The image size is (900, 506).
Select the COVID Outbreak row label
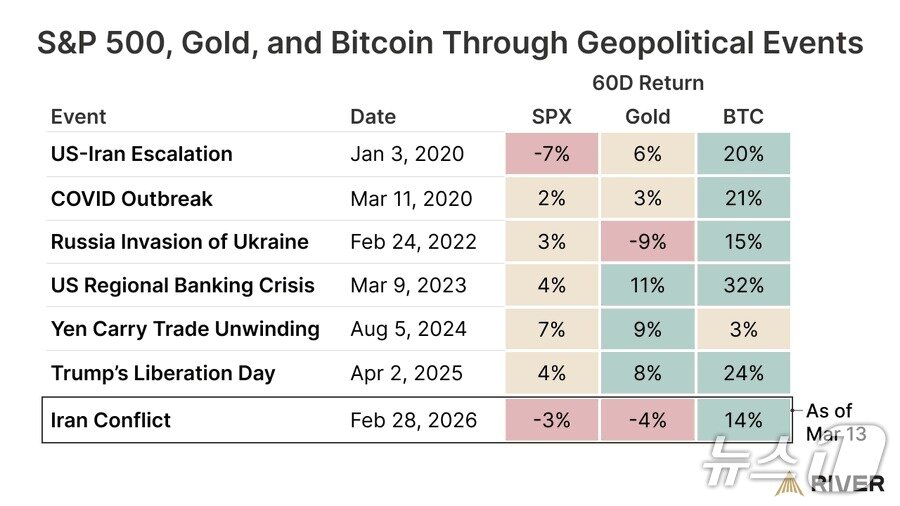click(131, 198)
